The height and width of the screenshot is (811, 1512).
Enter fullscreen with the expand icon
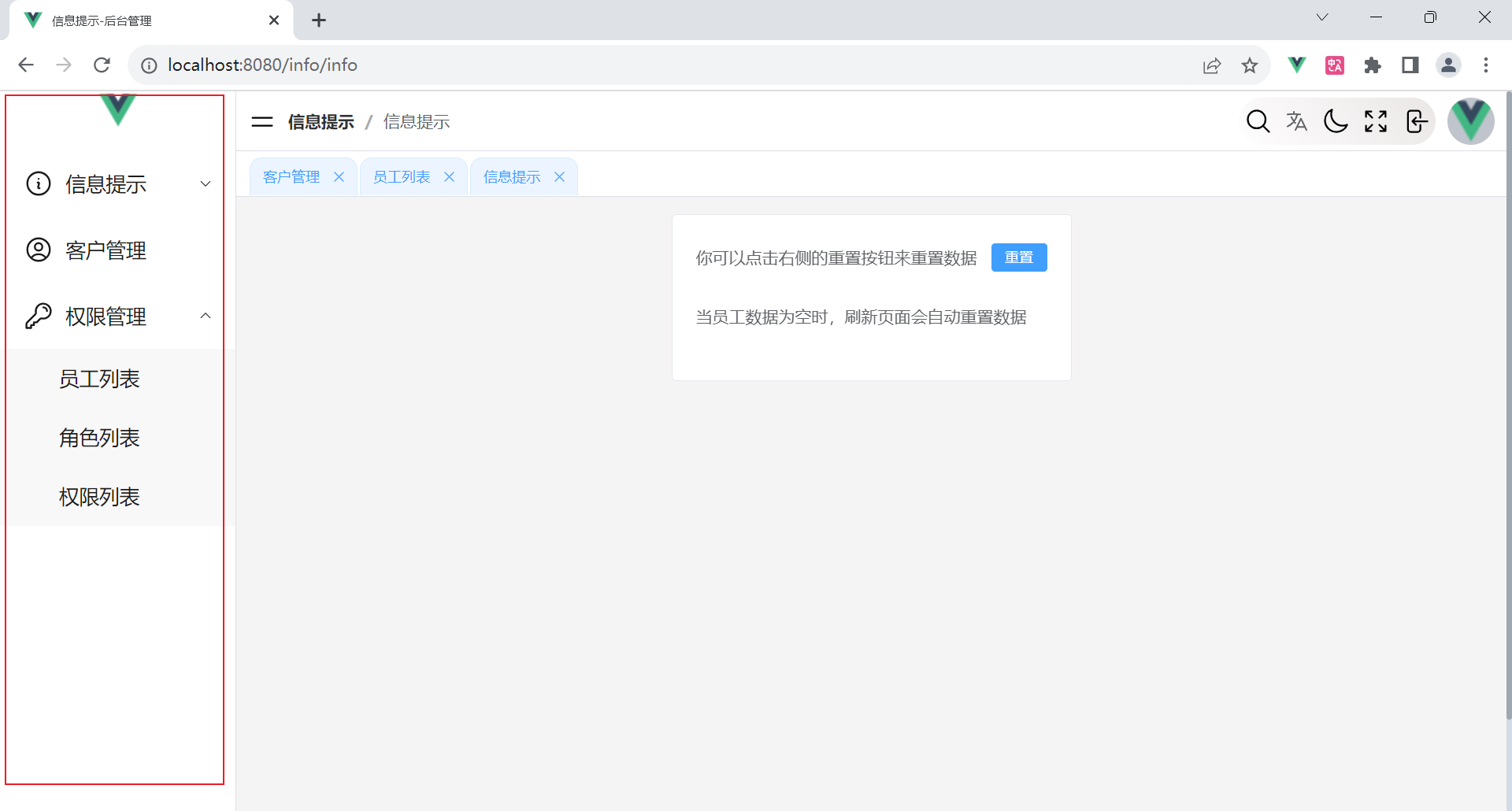[1376, 121]
